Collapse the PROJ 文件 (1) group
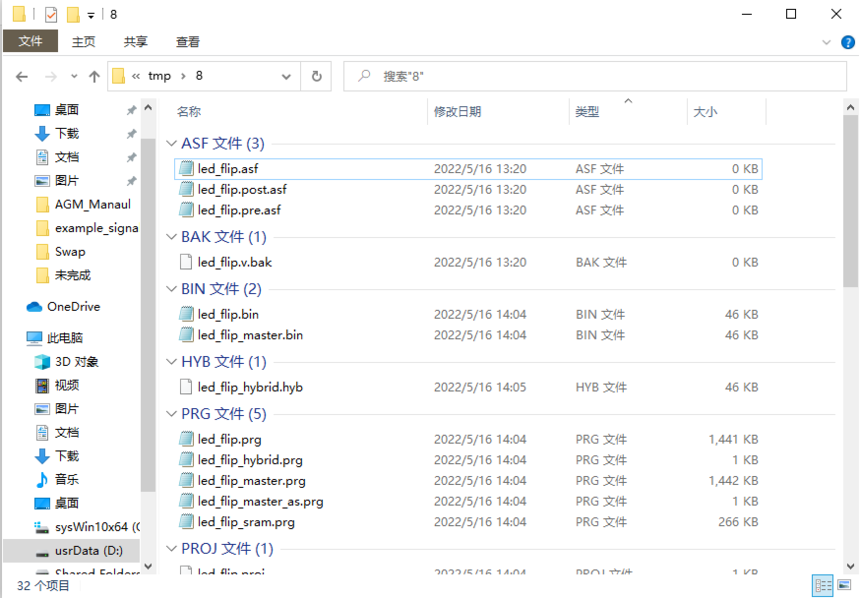The image size is (860, 598). 172,548
